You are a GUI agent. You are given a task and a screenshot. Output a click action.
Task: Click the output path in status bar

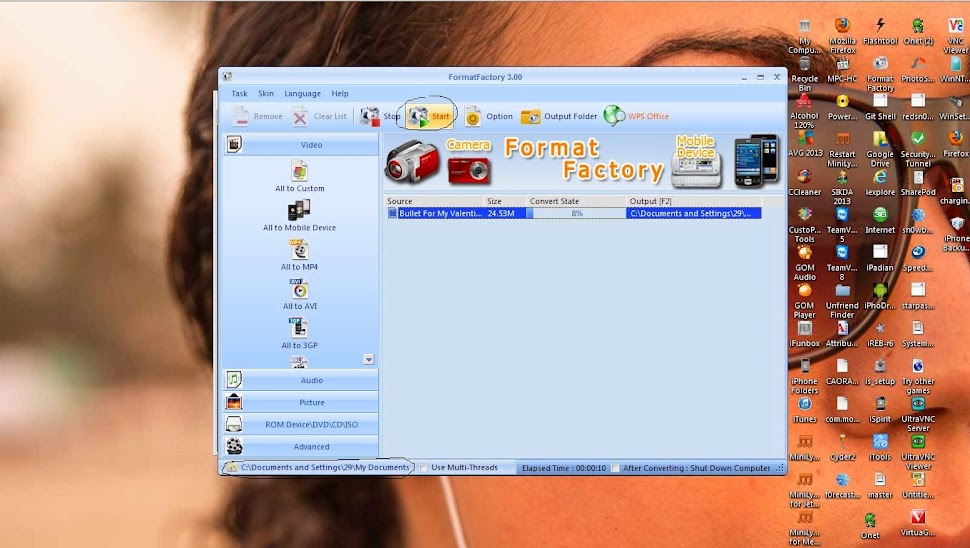(x=325, y=468)
